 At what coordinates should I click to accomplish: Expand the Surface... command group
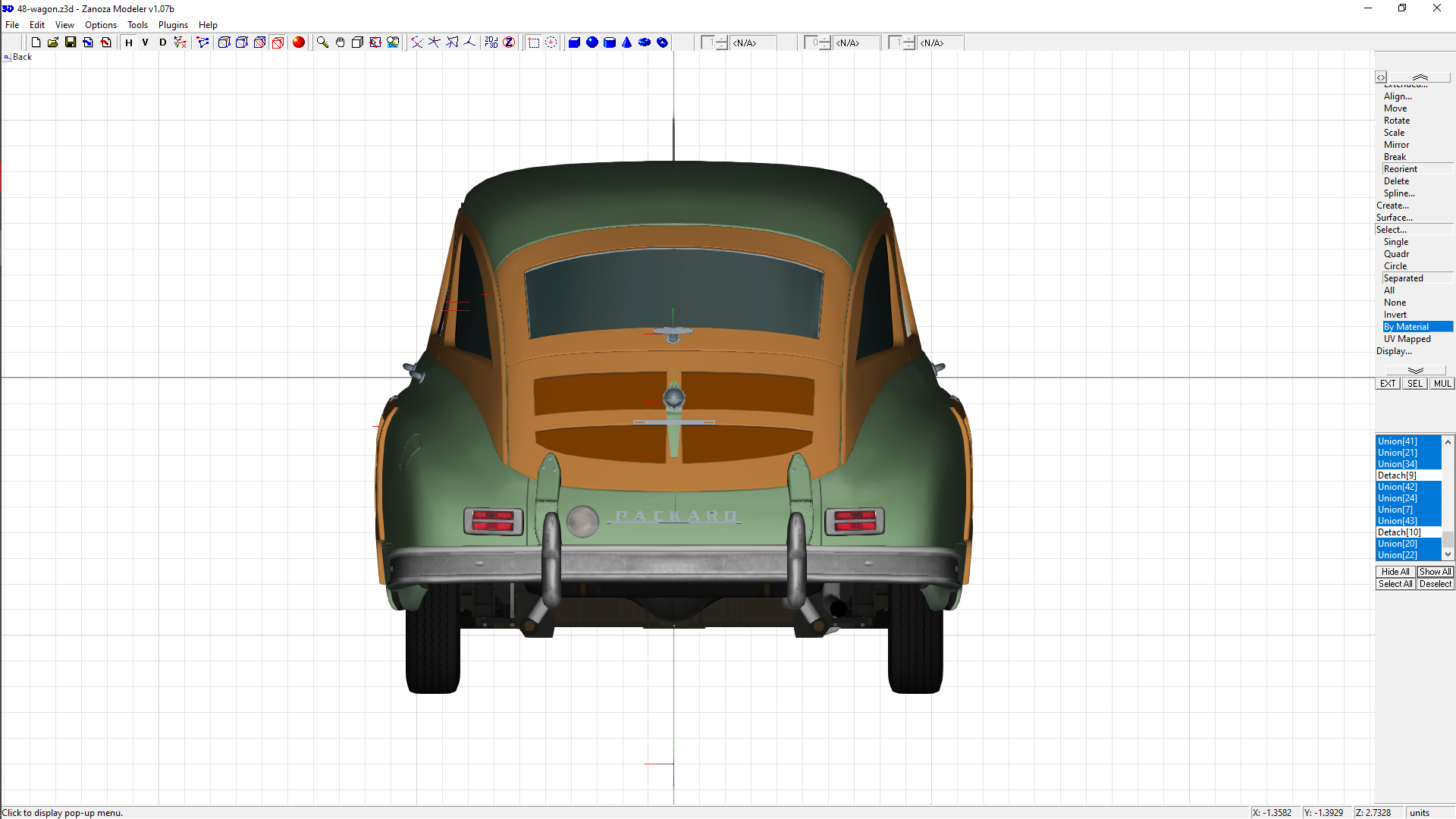click(1394, 218)
